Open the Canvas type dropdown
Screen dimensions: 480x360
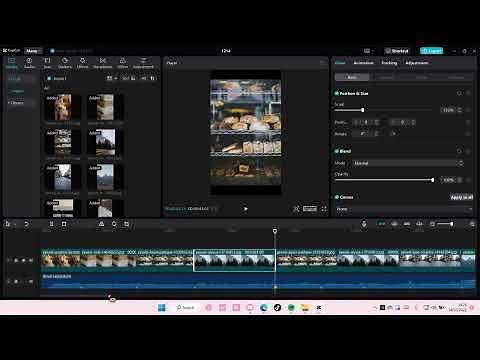(x=404, y=209)
